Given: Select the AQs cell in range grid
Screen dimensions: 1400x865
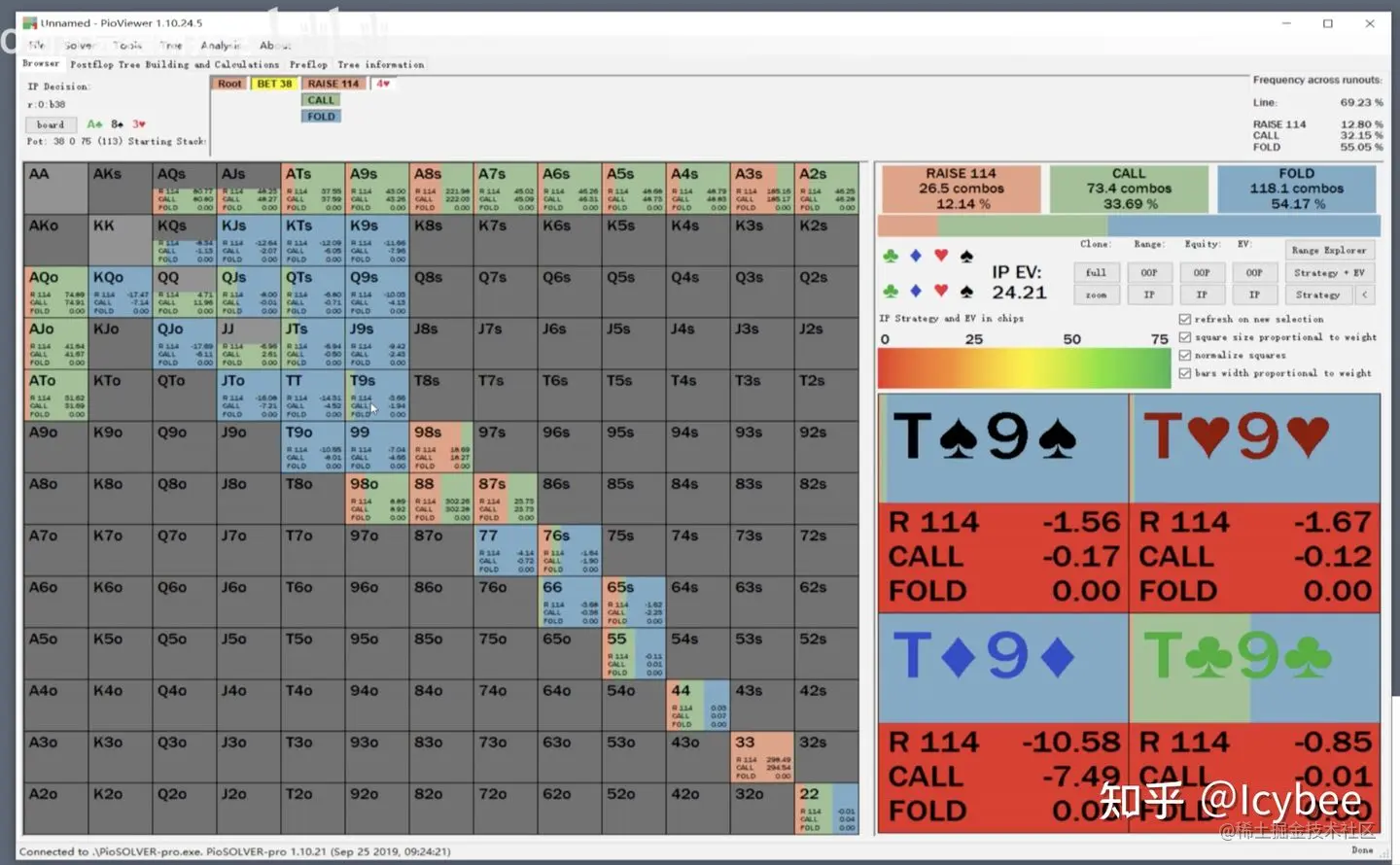Looking at the screenshot, I should pos(185,189).
